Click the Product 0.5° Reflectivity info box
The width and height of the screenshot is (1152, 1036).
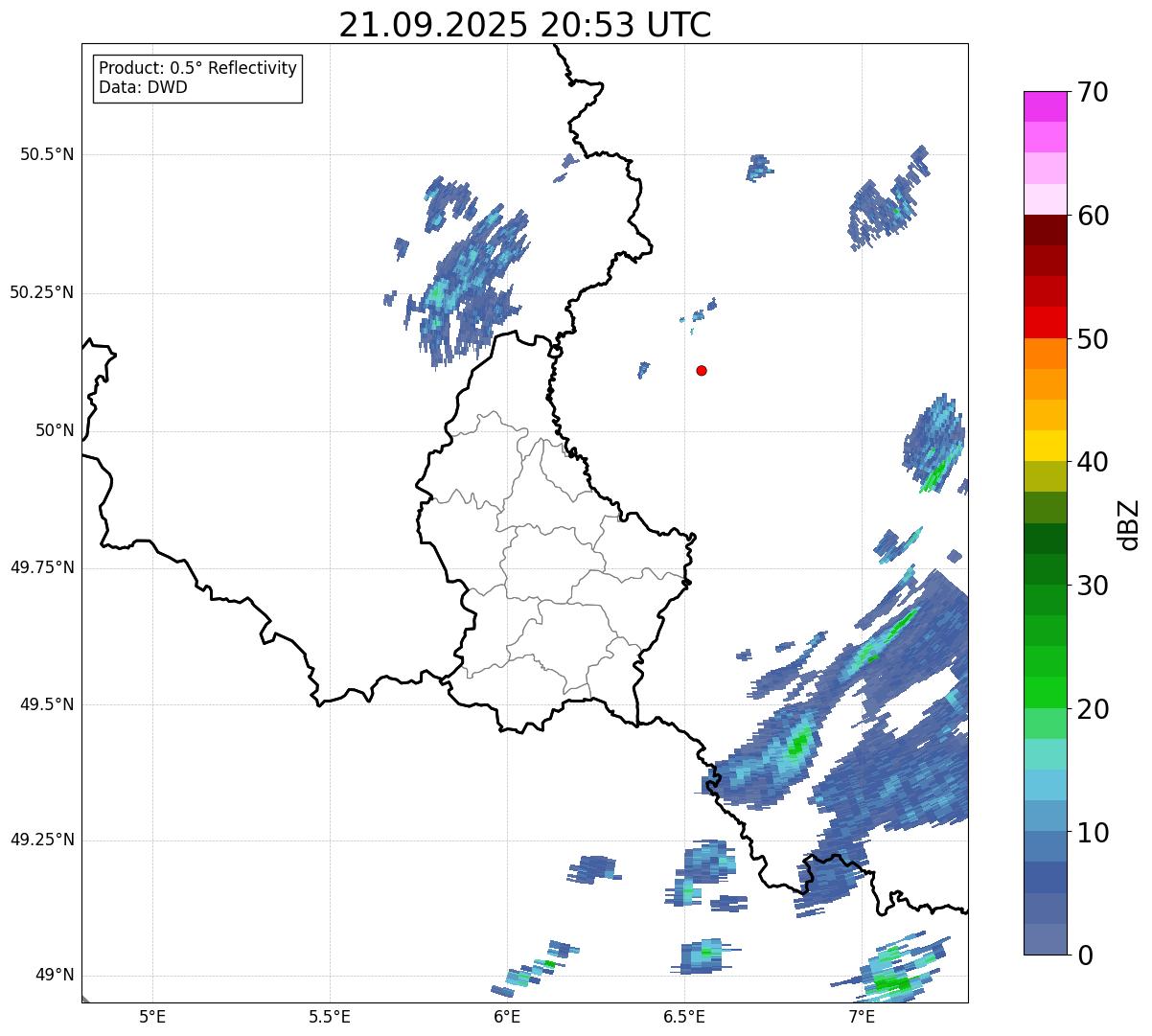[197, 79]
